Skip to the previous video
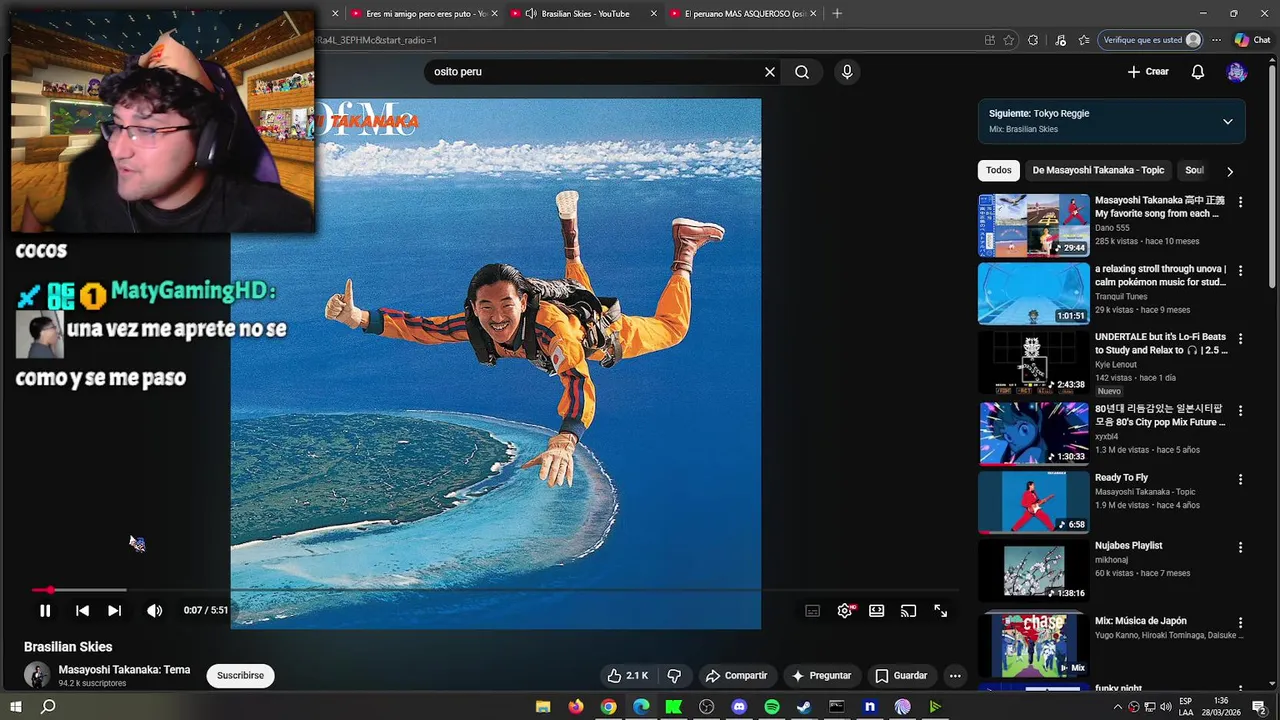This screenshot has height=720, width=1280. (82, 611)
